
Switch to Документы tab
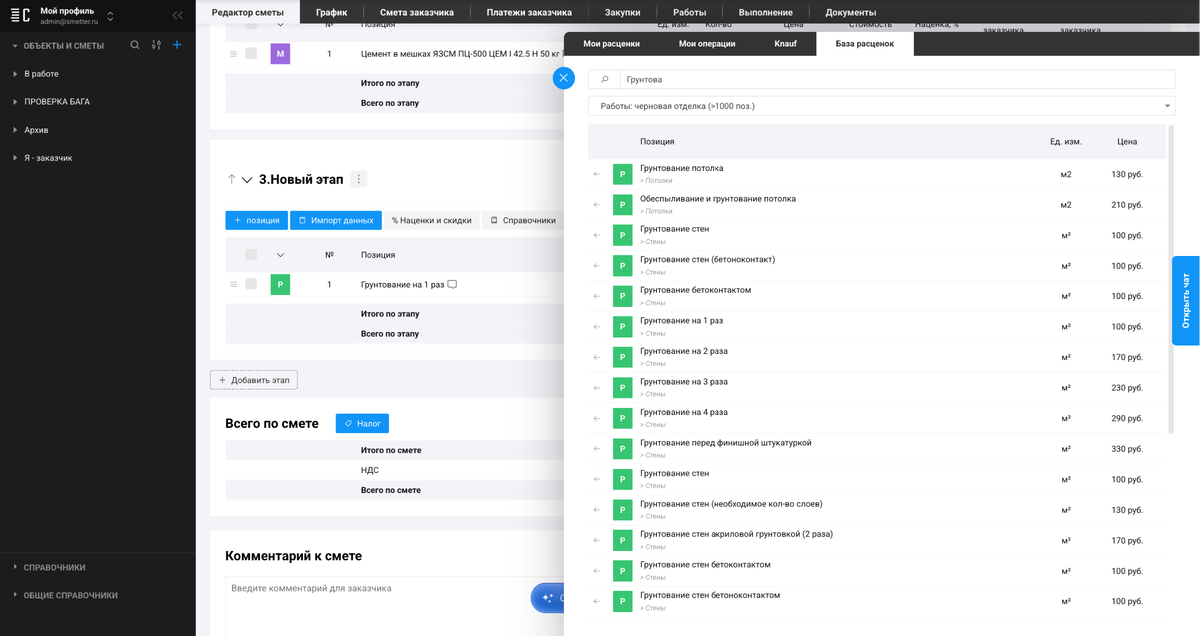coord(851,12)
